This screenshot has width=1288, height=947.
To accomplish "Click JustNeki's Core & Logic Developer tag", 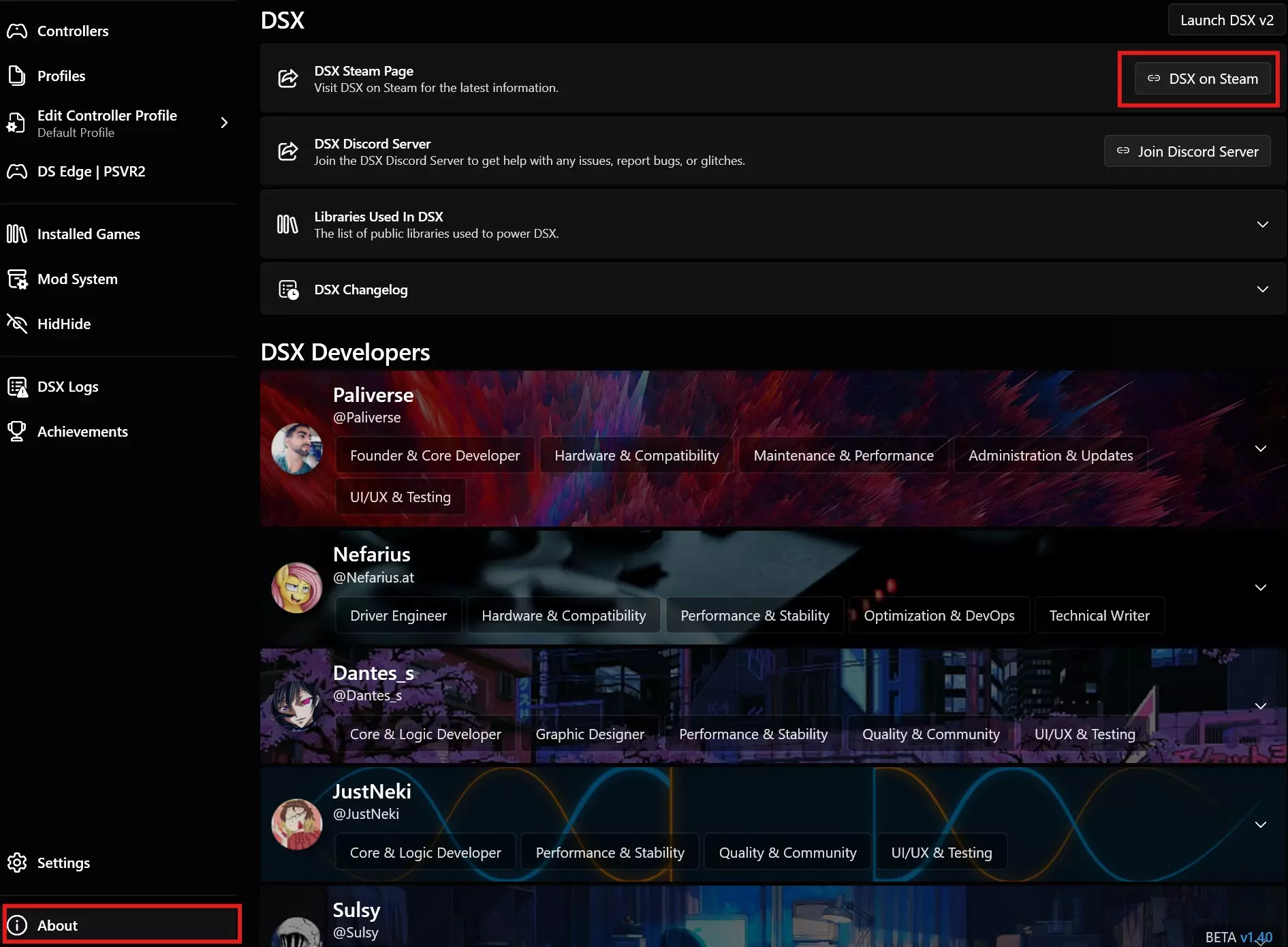I will (x=426, y=852).
